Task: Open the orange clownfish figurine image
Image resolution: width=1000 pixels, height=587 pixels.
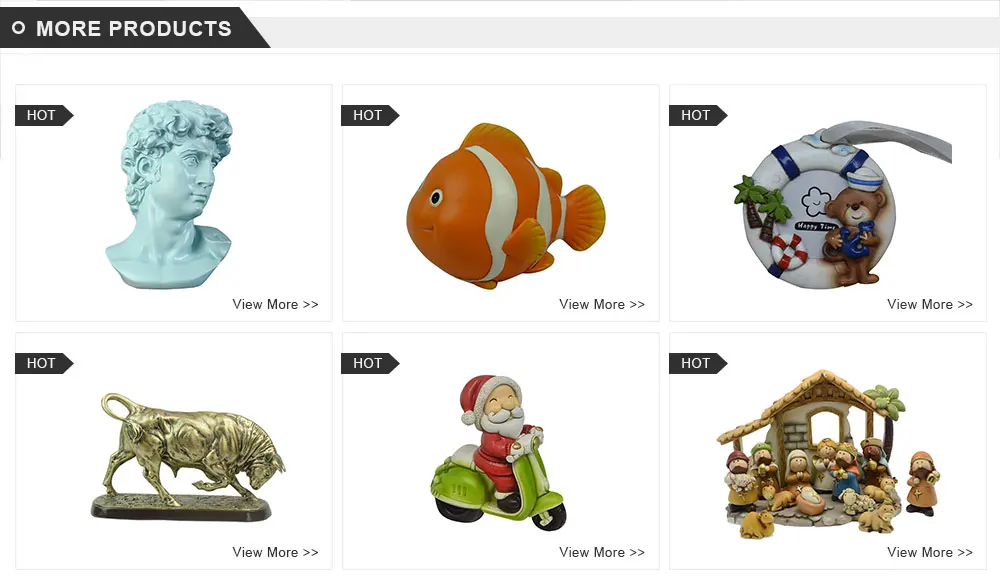Action: click(506, 205)
